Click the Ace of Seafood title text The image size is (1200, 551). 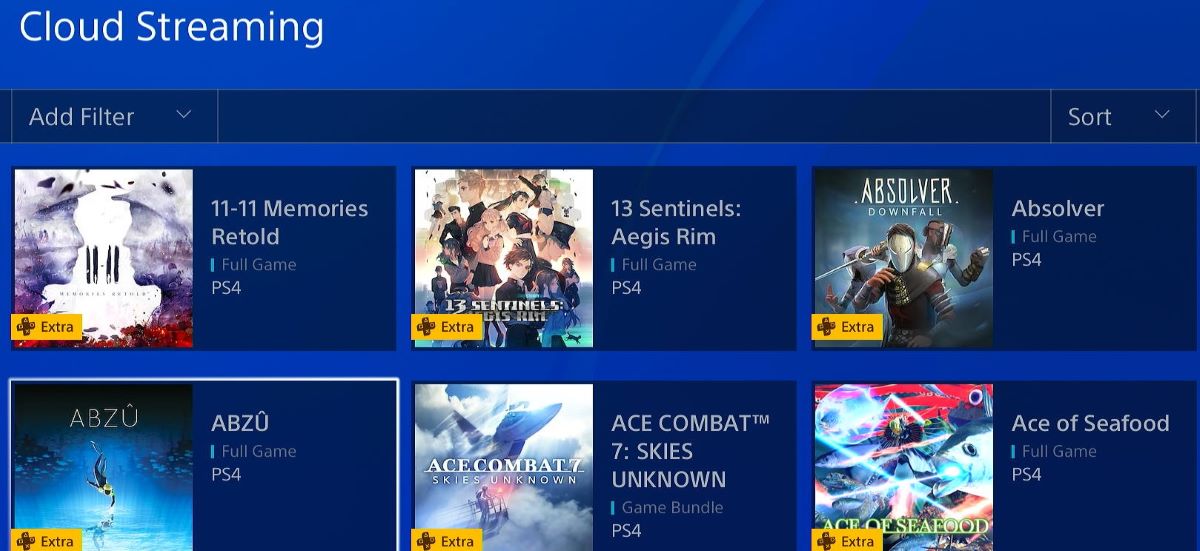click(x=1090, y=423)
